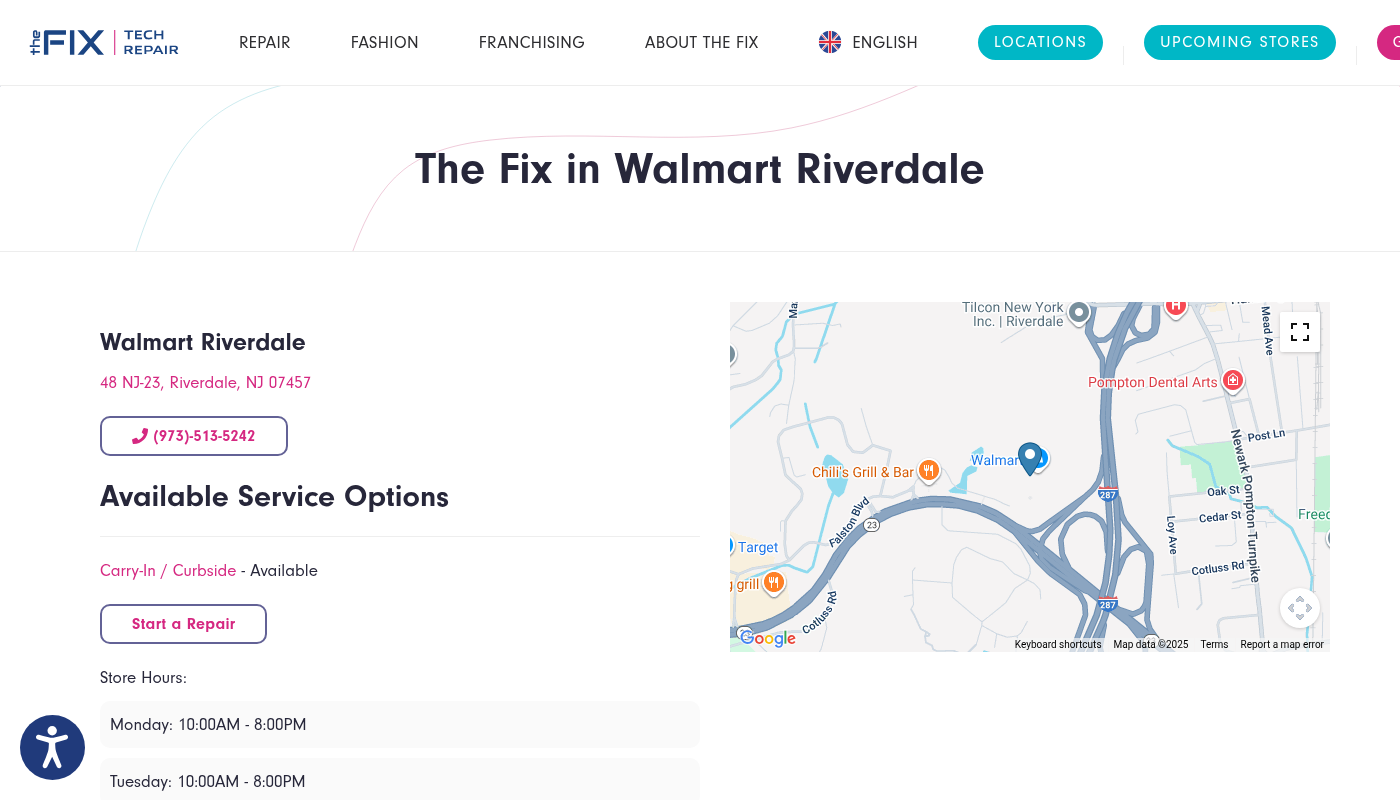Click the Google logo on the map
The height and width of the screenshot is (800, 1400).
(768, 639)
